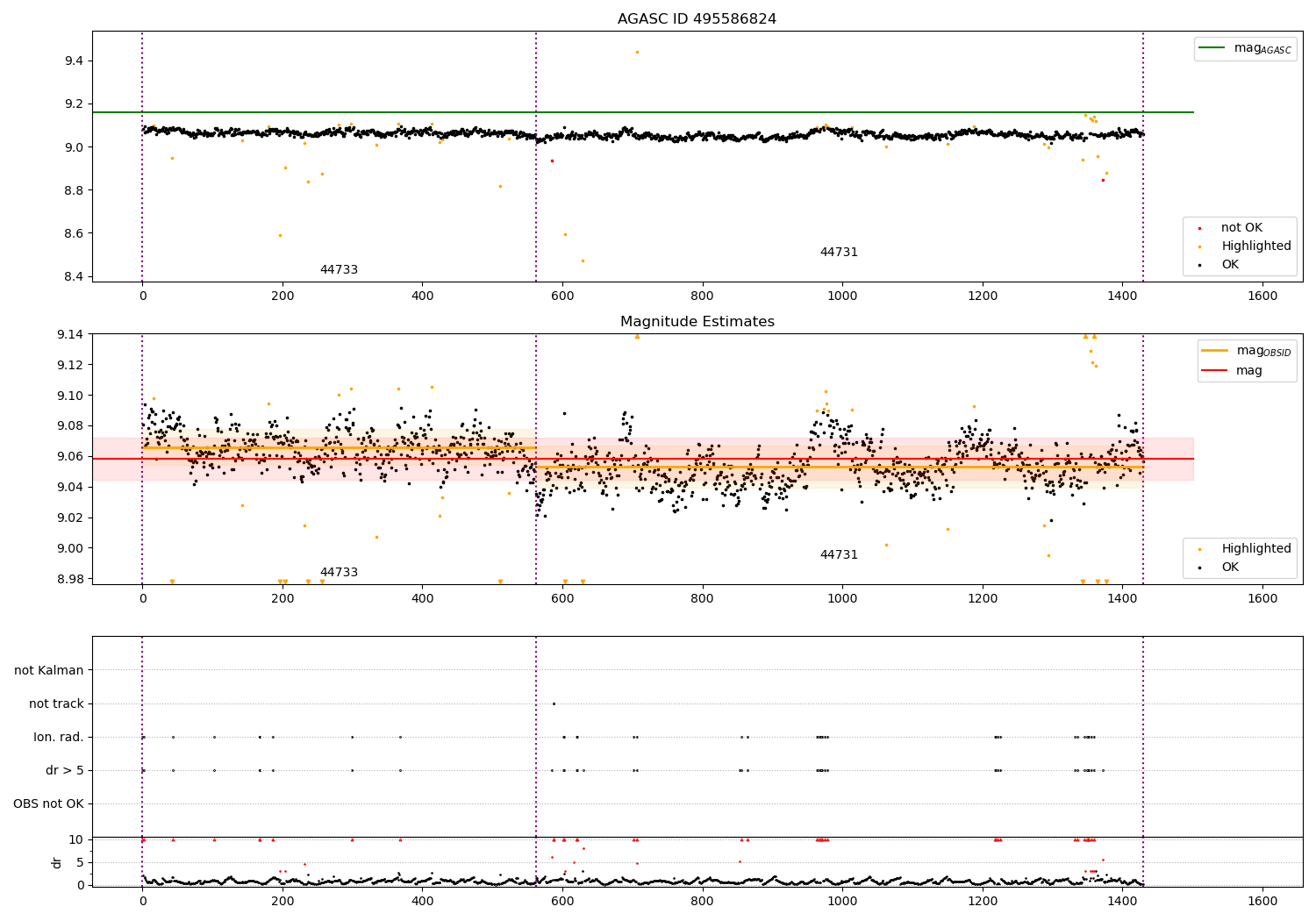1316x921 pixels.
Task: Click the red 'not OK' point near x=585 in top plot
Action: tap(552, 161)
